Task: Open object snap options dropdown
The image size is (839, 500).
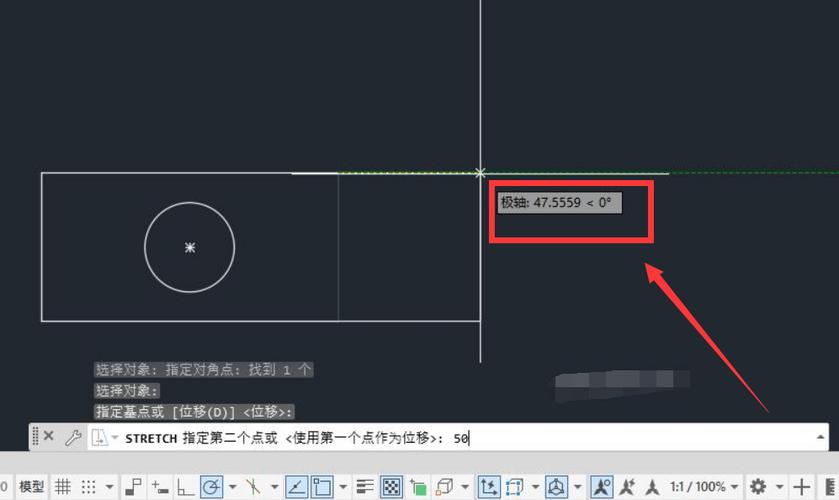Action: 343,487
